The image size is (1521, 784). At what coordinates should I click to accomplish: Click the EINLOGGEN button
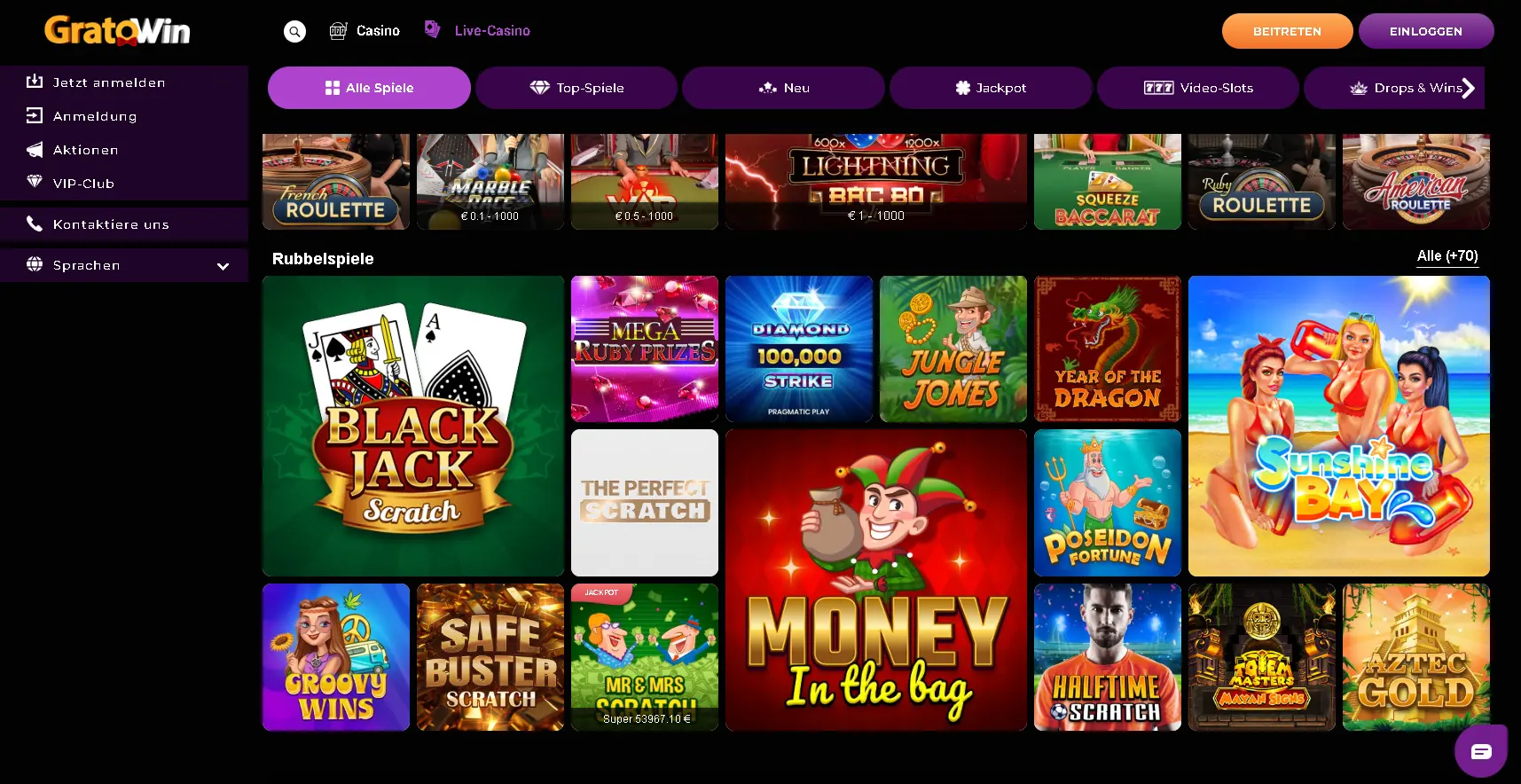[x=1426, y=31]
